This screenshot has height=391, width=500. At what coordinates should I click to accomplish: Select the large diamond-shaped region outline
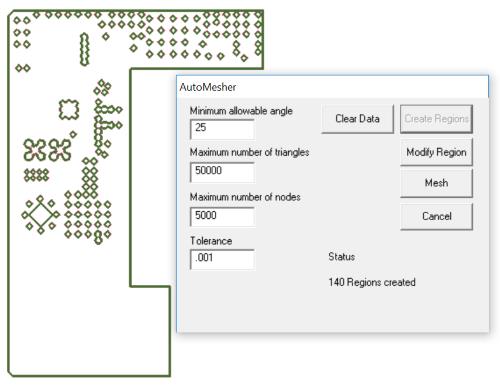(x=40, y=215)
